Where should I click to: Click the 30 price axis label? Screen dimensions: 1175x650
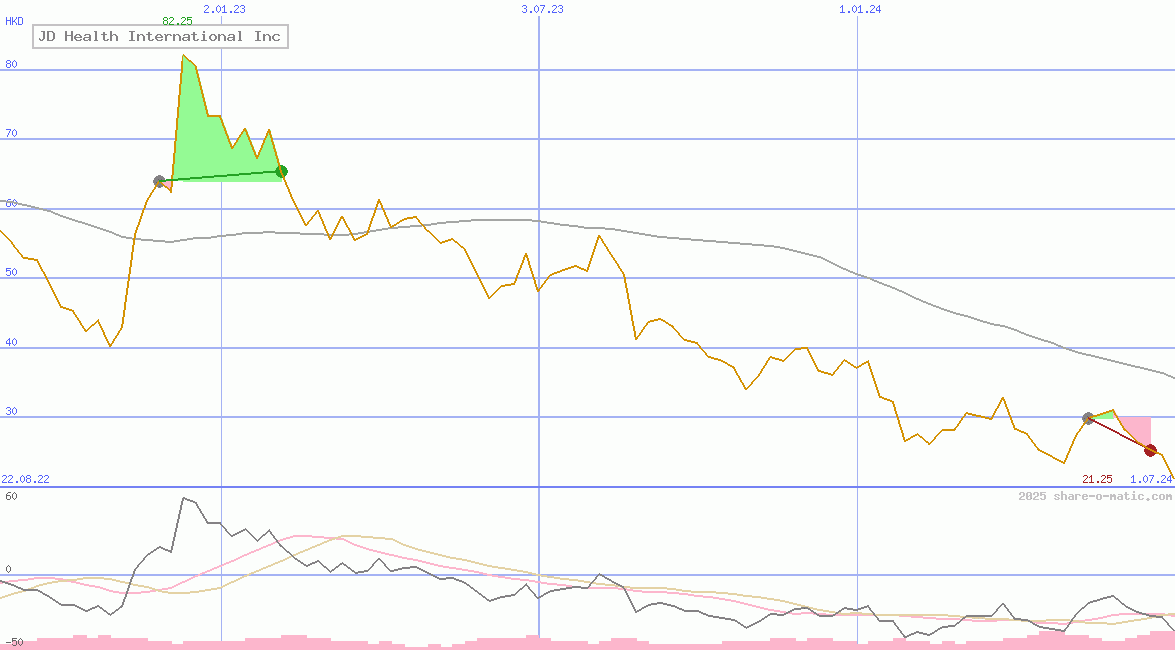(x=11, y=412)
